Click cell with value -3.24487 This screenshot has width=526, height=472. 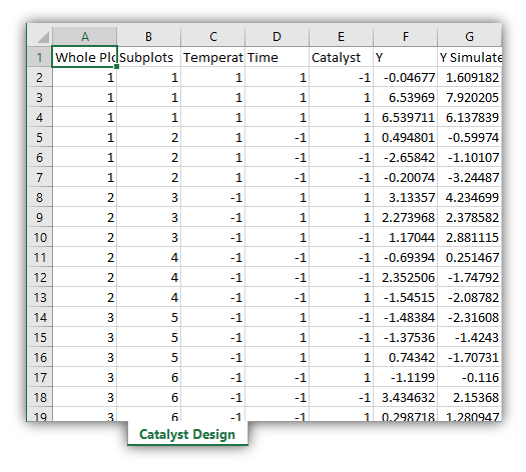click(470, 177)
